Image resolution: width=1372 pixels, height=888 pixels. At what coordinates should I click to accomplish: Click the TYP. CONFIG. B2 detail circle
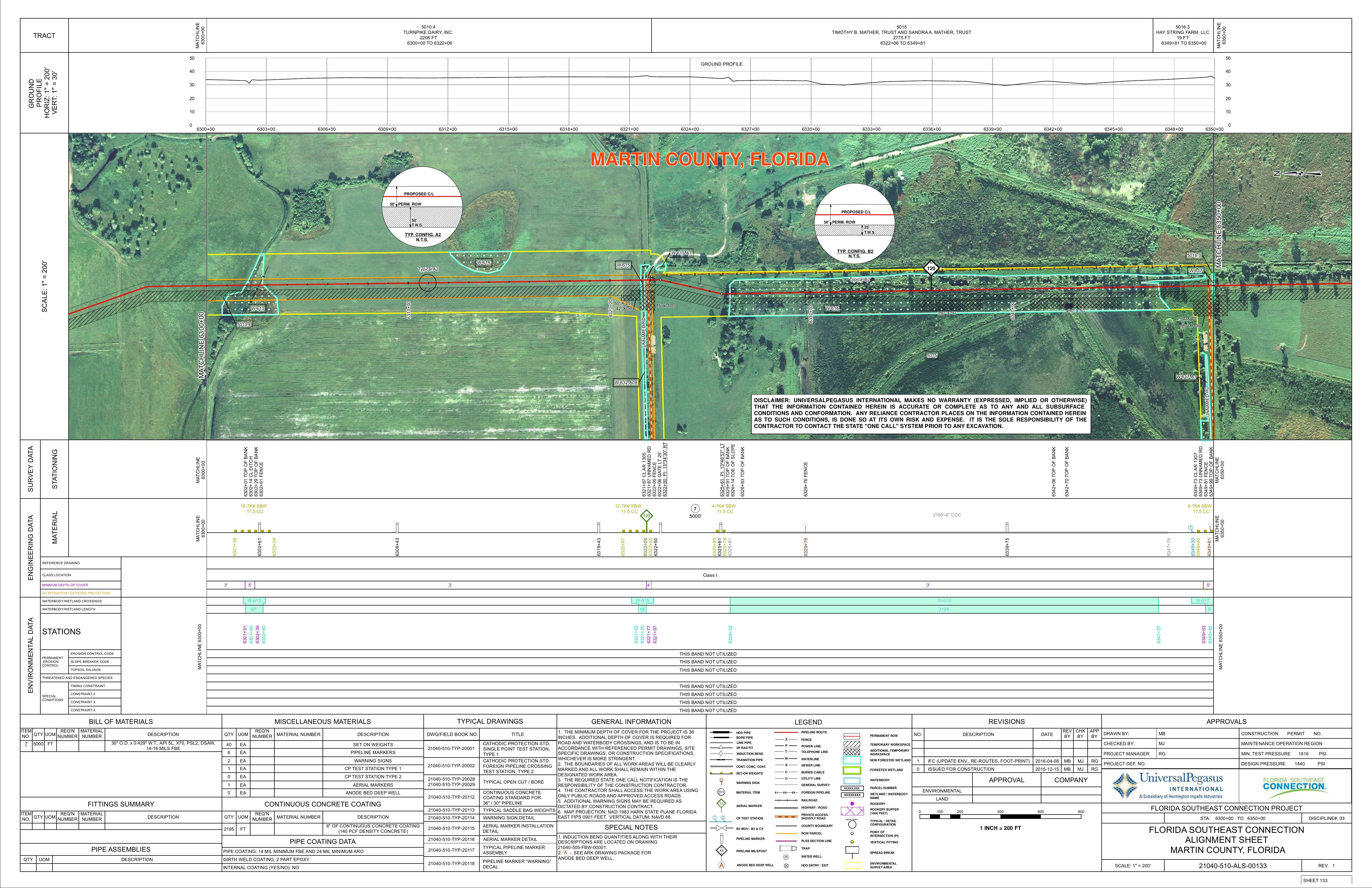click(854, 224)
